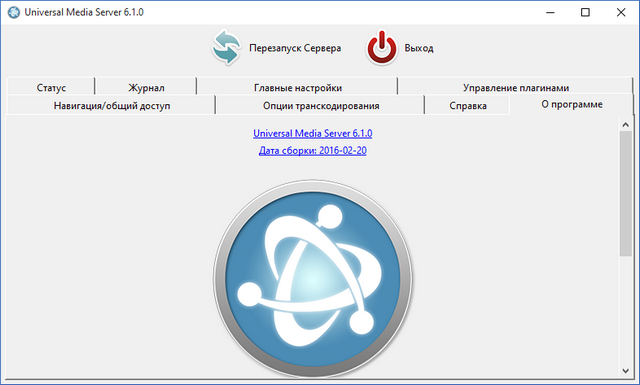Click the Universal Media Server title bar icon
The width and height of the screenshot is (640, 385).
pos(13,12)
